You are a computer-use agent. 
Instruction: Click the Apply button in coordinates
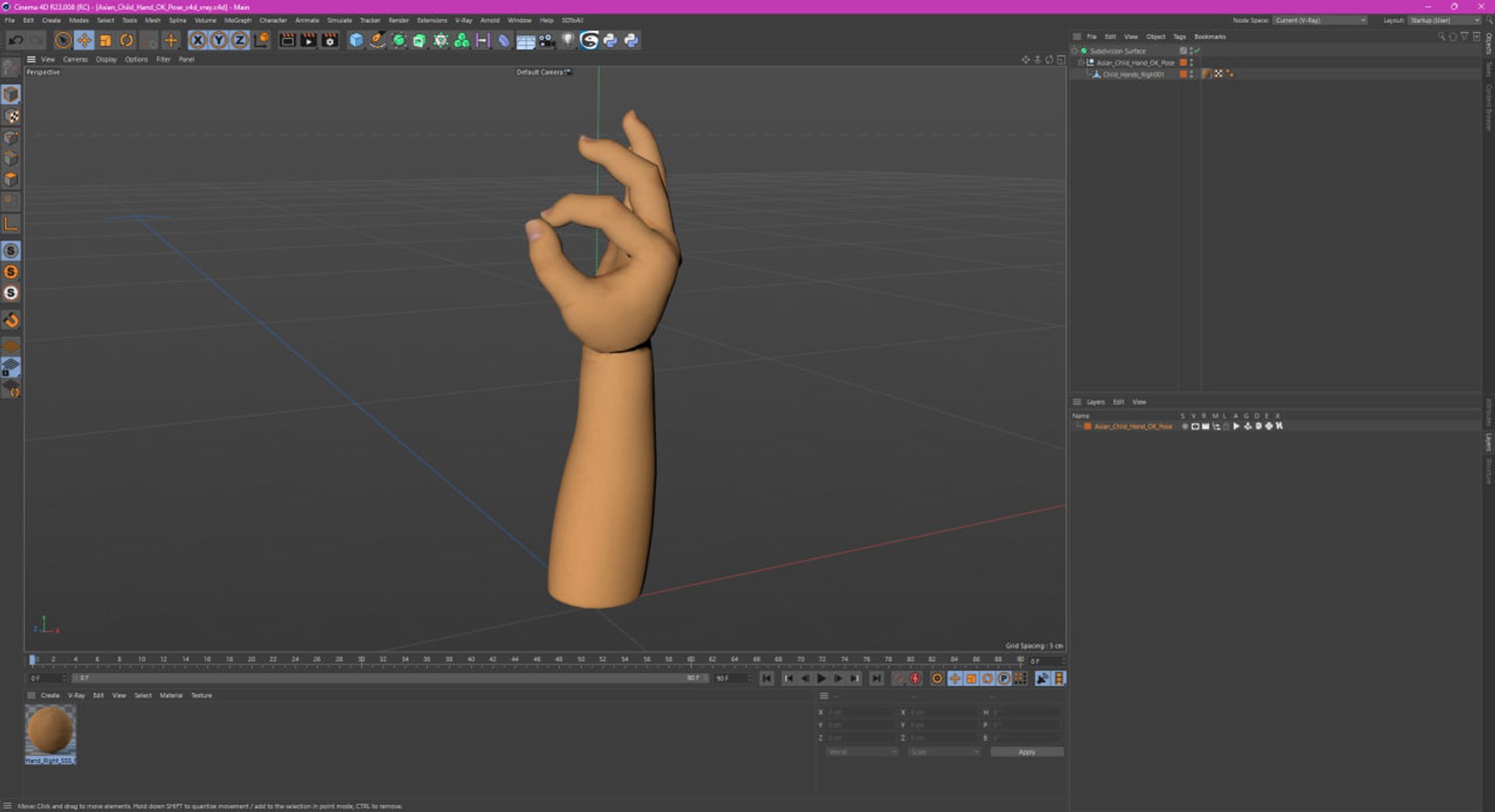point(1027,752)
